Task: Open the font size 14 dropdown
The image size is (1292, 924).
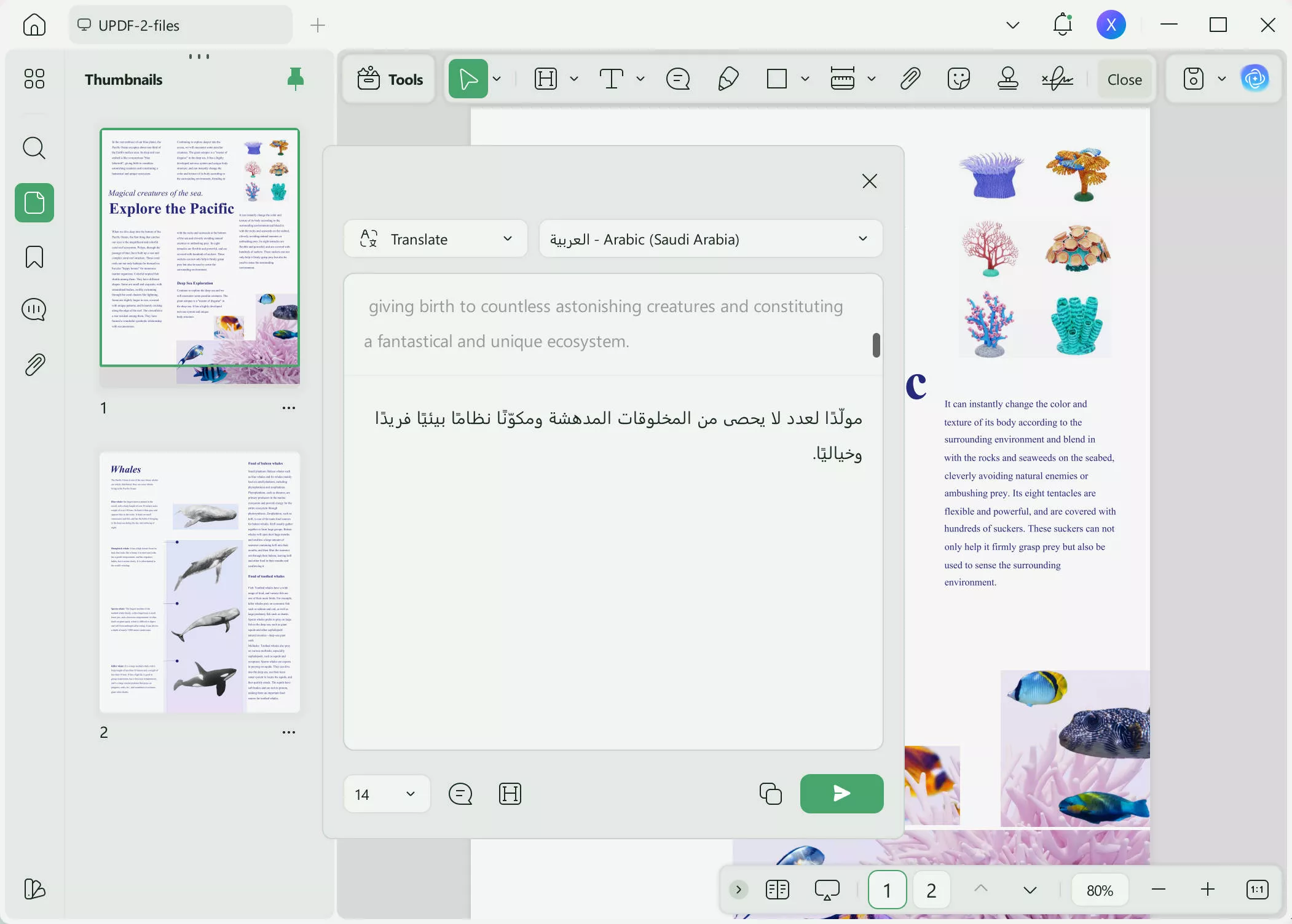Action: pos(386,794)
